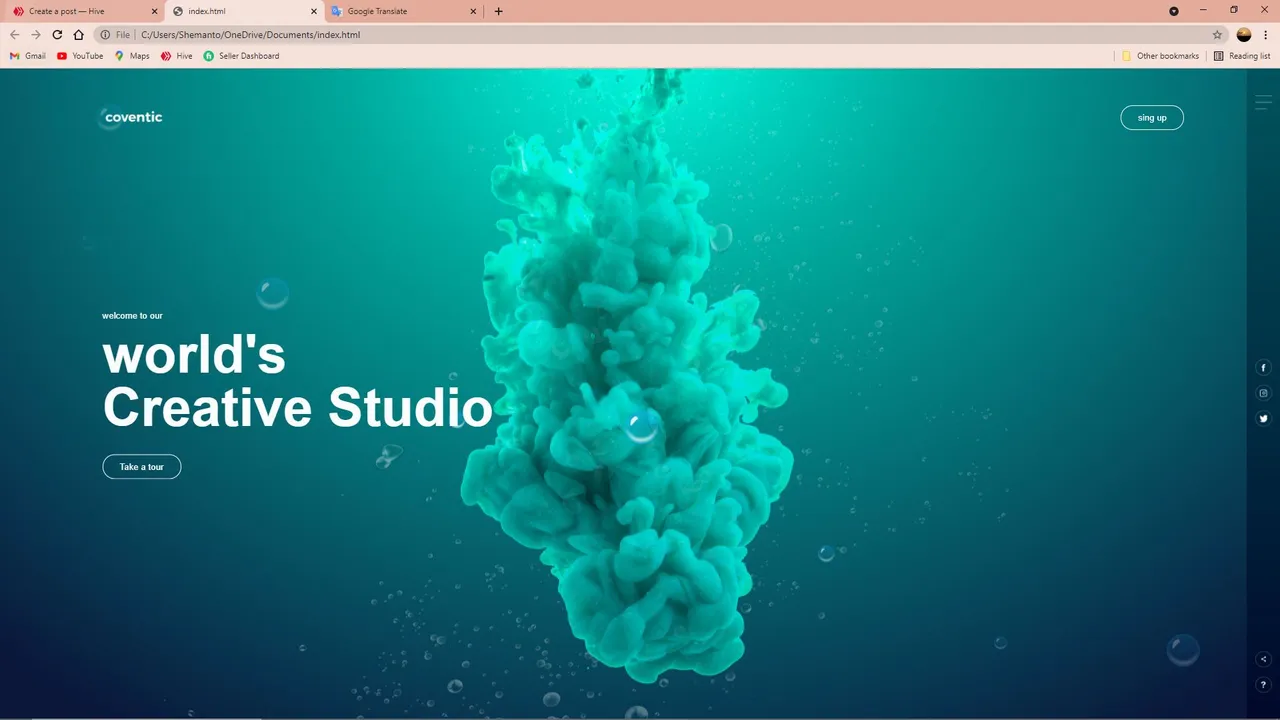
Task: Click the 'welcome to our' text
Action: click(x=132, y=316)
